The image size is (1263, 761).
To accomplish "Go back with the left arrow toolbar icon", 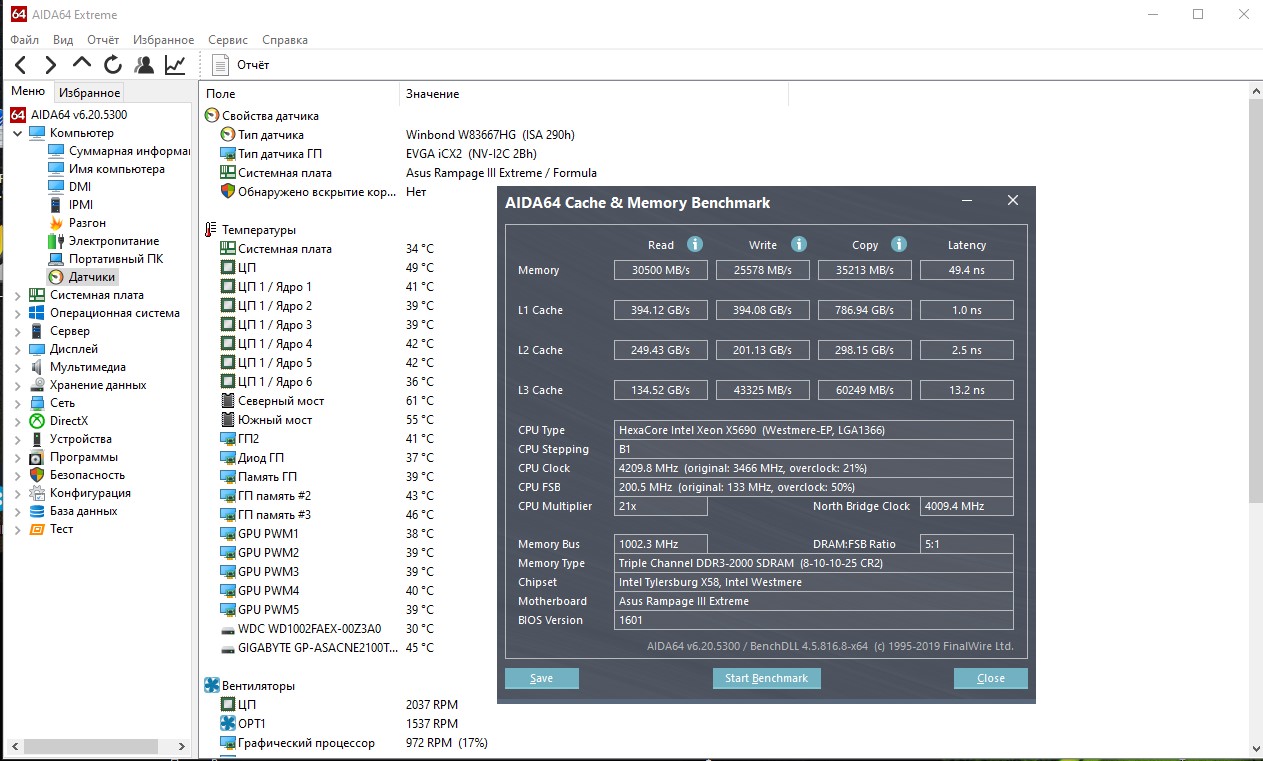I will coord(20,65).
